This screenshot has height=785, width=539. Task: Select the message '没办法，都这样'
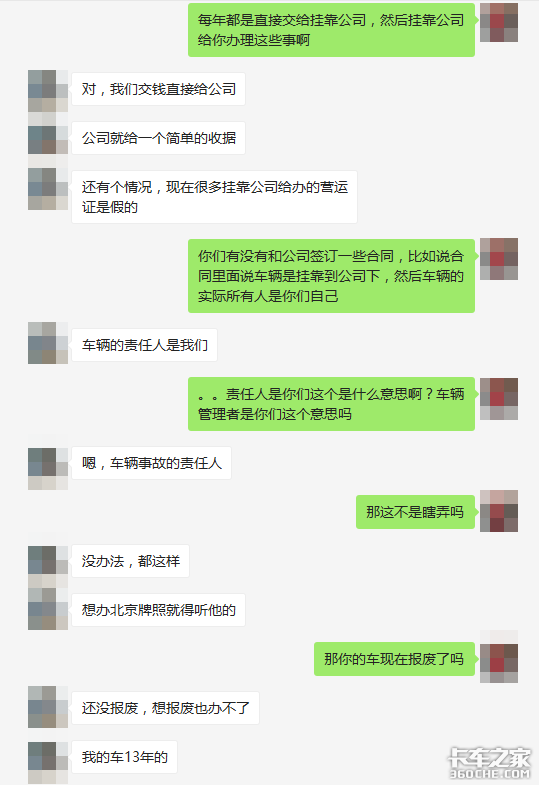tap(130, 561)
